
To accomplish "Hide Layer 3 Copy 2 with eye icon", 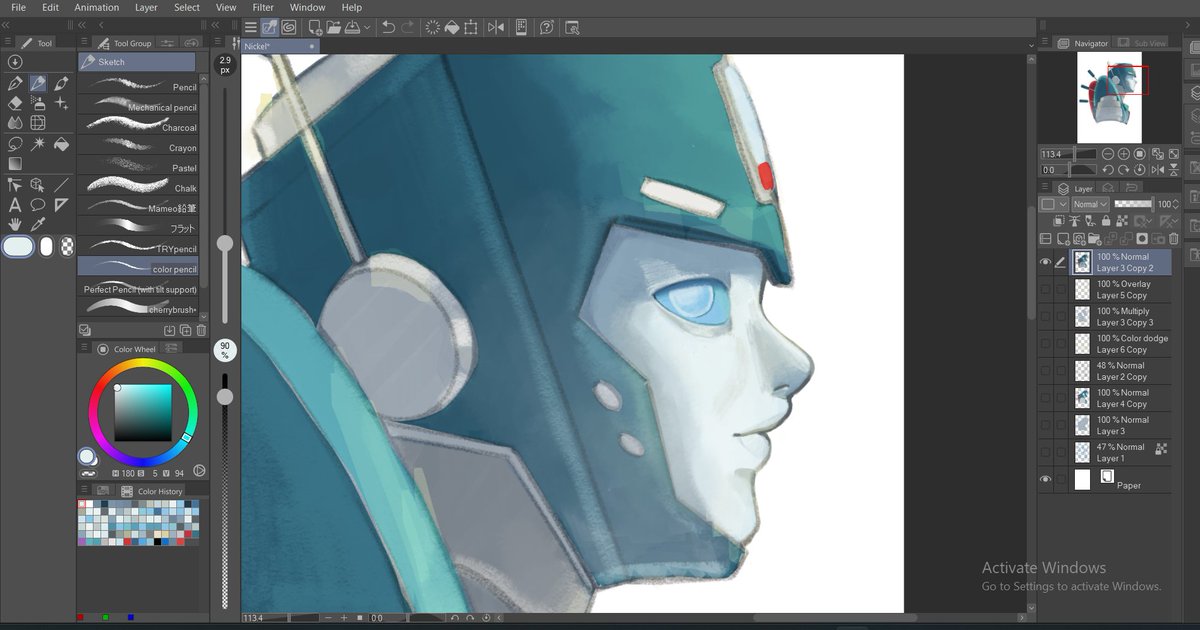I will (x=1046, y=262).
